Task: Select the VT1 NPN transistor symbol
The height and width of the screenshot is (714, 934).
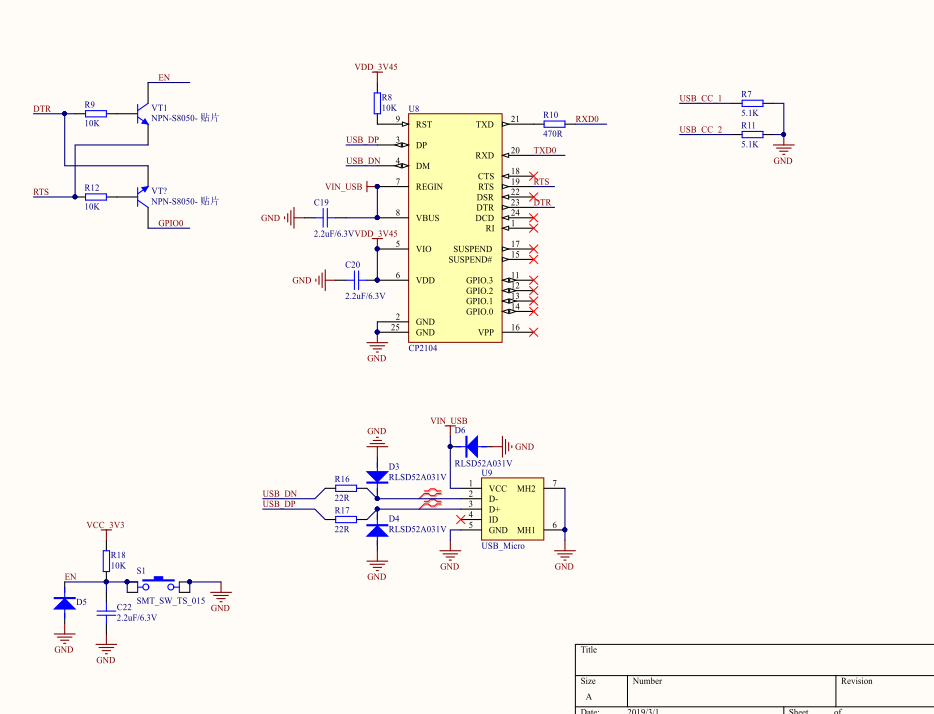Action: coord(142,113)
